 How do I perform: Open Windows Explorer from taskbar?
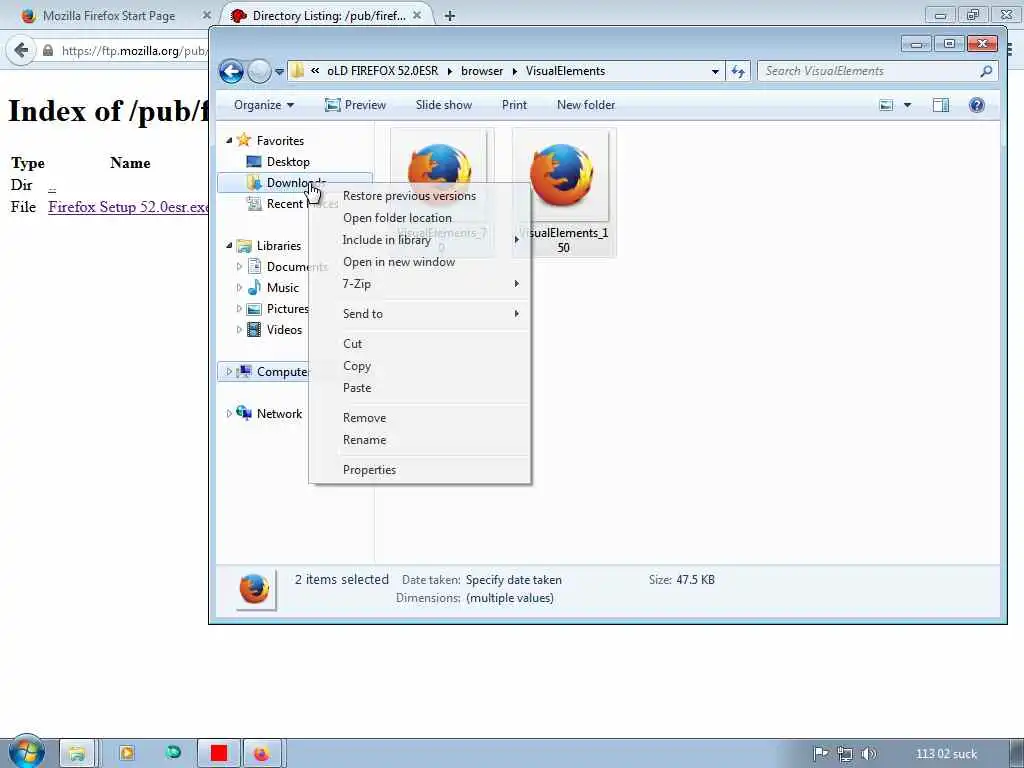click(x=77, y=753)
